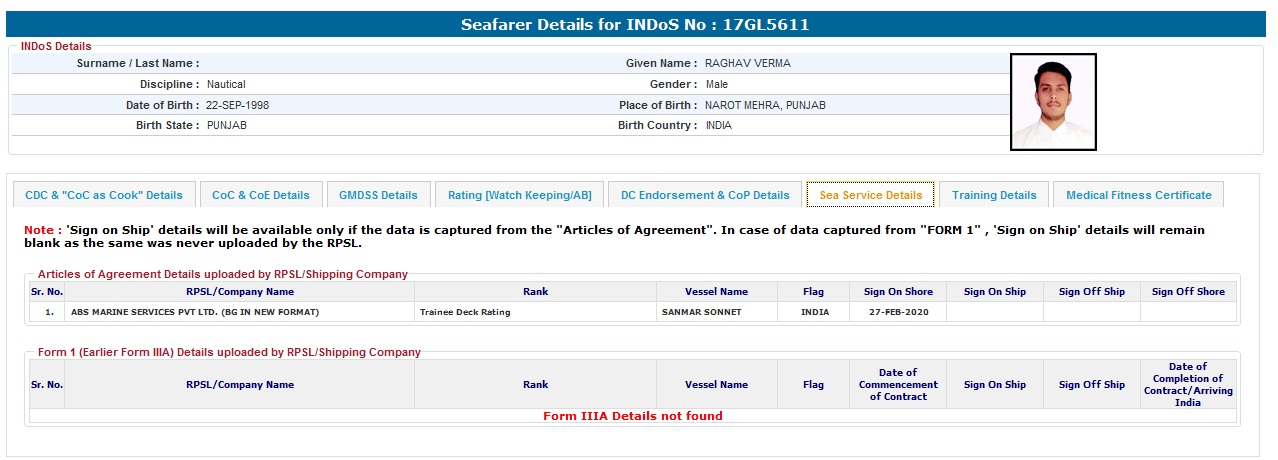Click Date of Birth value 22-SEP-1998
1278x460 pixels.
(x=238, y=105)
